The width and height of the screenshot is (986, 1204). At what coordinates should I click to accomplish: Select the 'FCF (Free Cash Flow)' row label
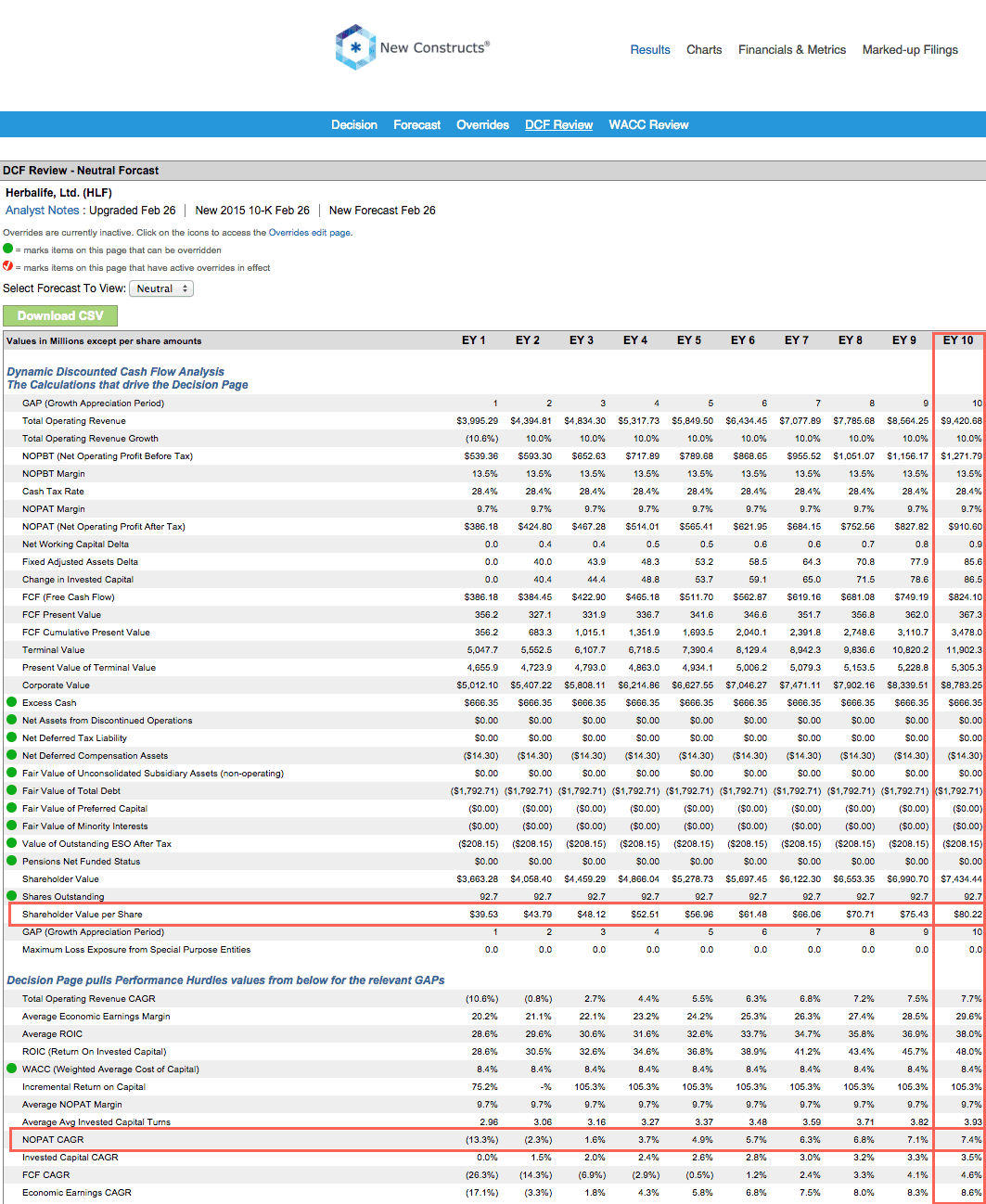pyautogui.click(x=69, y=597)
